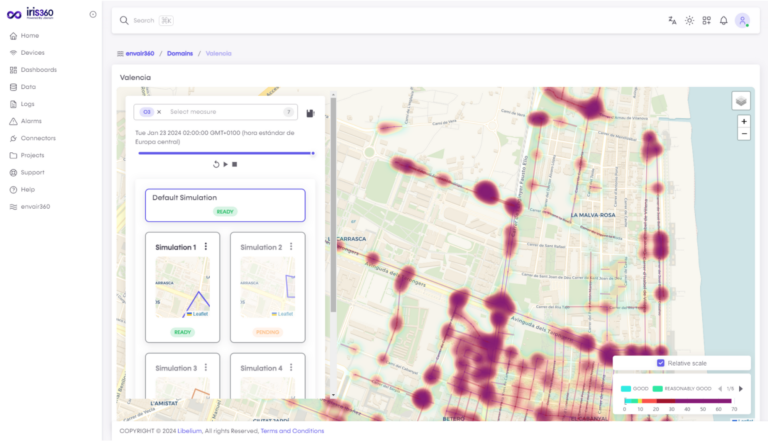Open the Terms and Conditions link

(292, 430)
